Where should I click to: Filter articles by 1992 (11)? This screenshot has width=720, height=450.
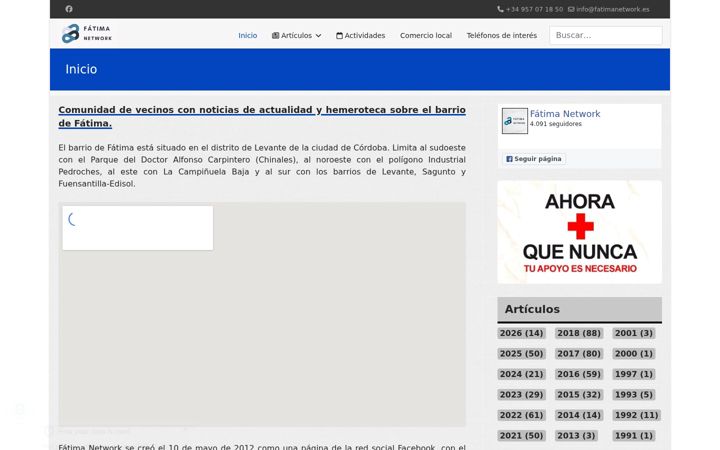point(636,415)
